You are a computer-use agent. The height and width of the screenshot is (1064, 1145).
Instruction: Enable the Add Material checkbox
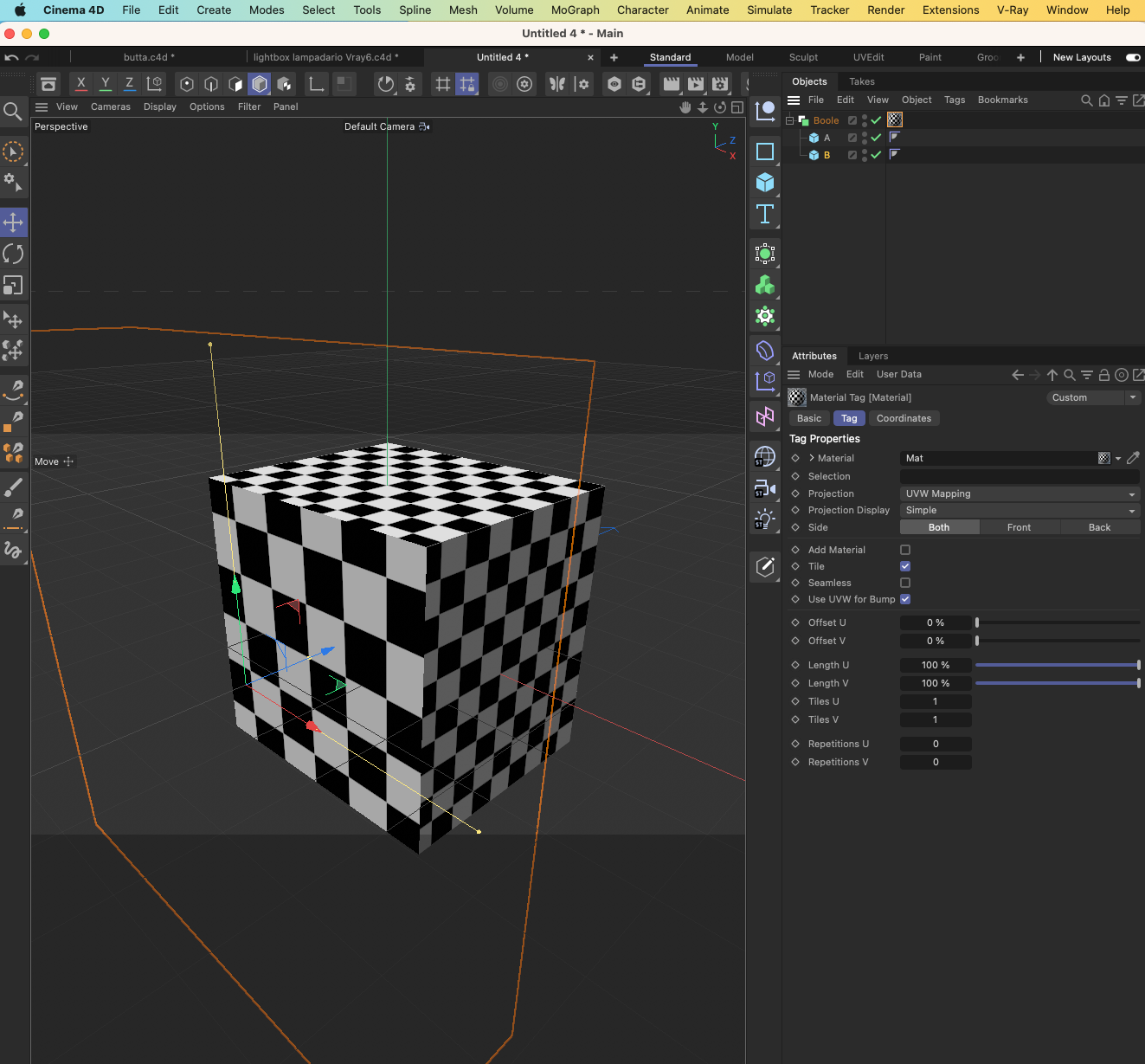coord(905,550)
